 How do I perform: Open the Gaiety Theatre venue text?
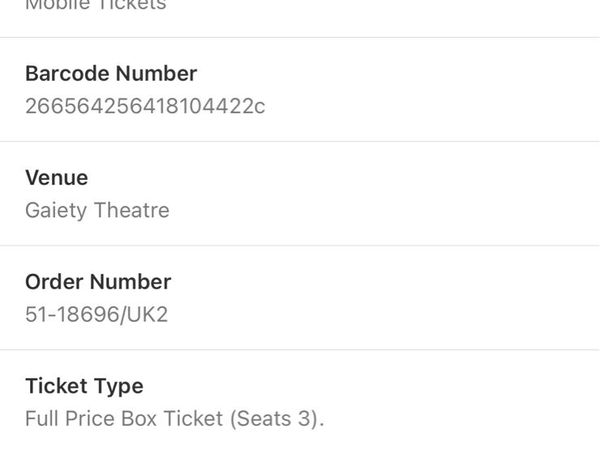point(97,210)
